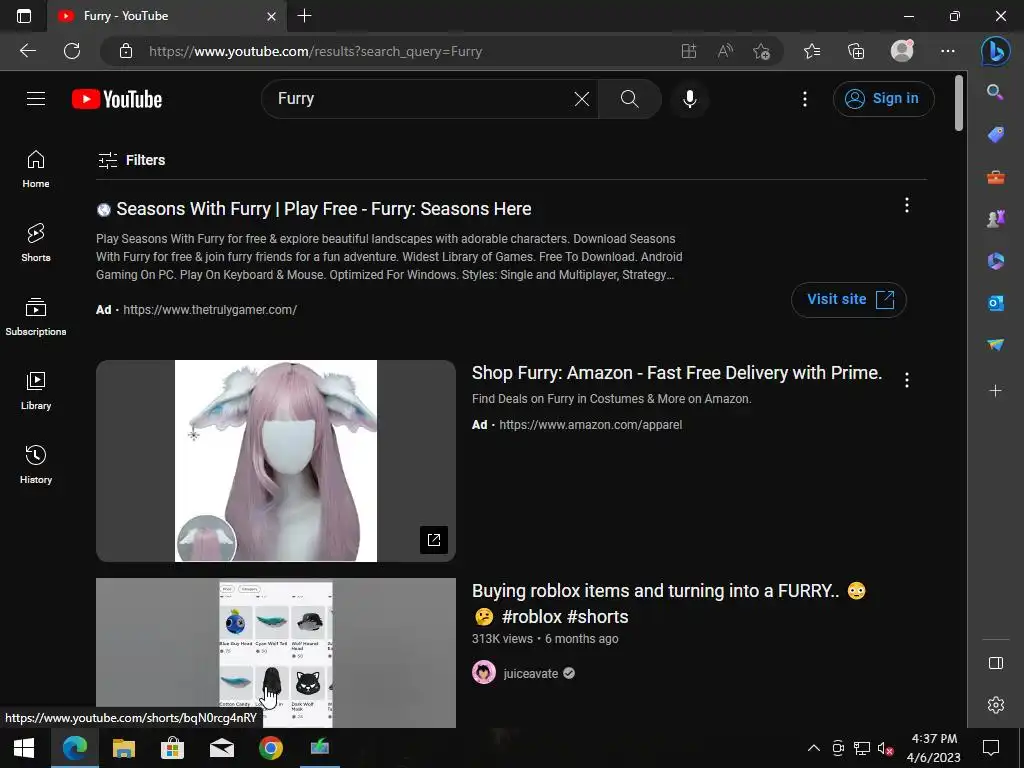Open the Edge profile avatar
This screenshot has height=768, width=1024.
pos(902,50)
